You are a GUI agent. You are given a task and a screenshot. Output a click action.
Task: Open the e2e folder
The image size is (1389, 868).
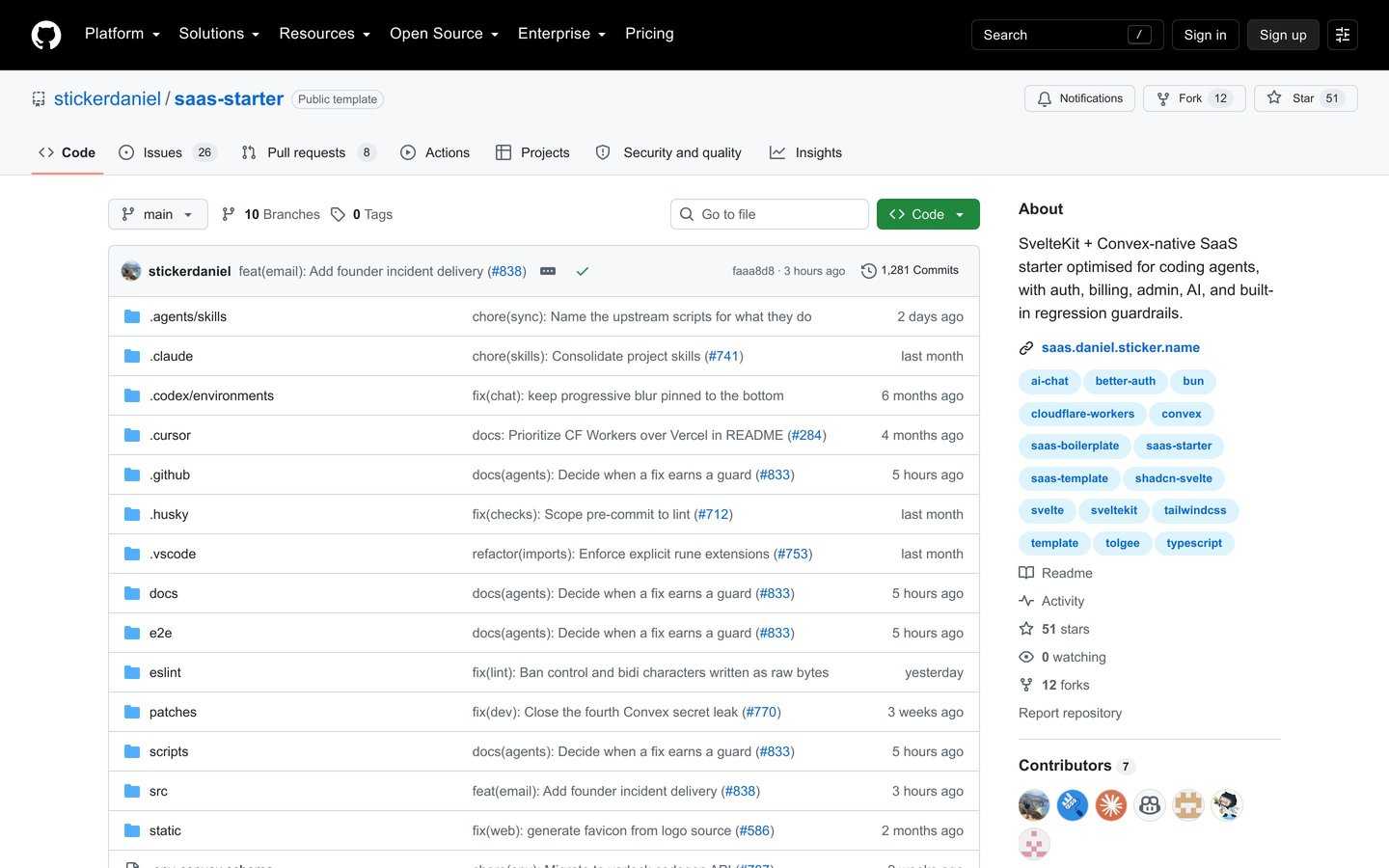pyautogui.click(x=160, y=633)
